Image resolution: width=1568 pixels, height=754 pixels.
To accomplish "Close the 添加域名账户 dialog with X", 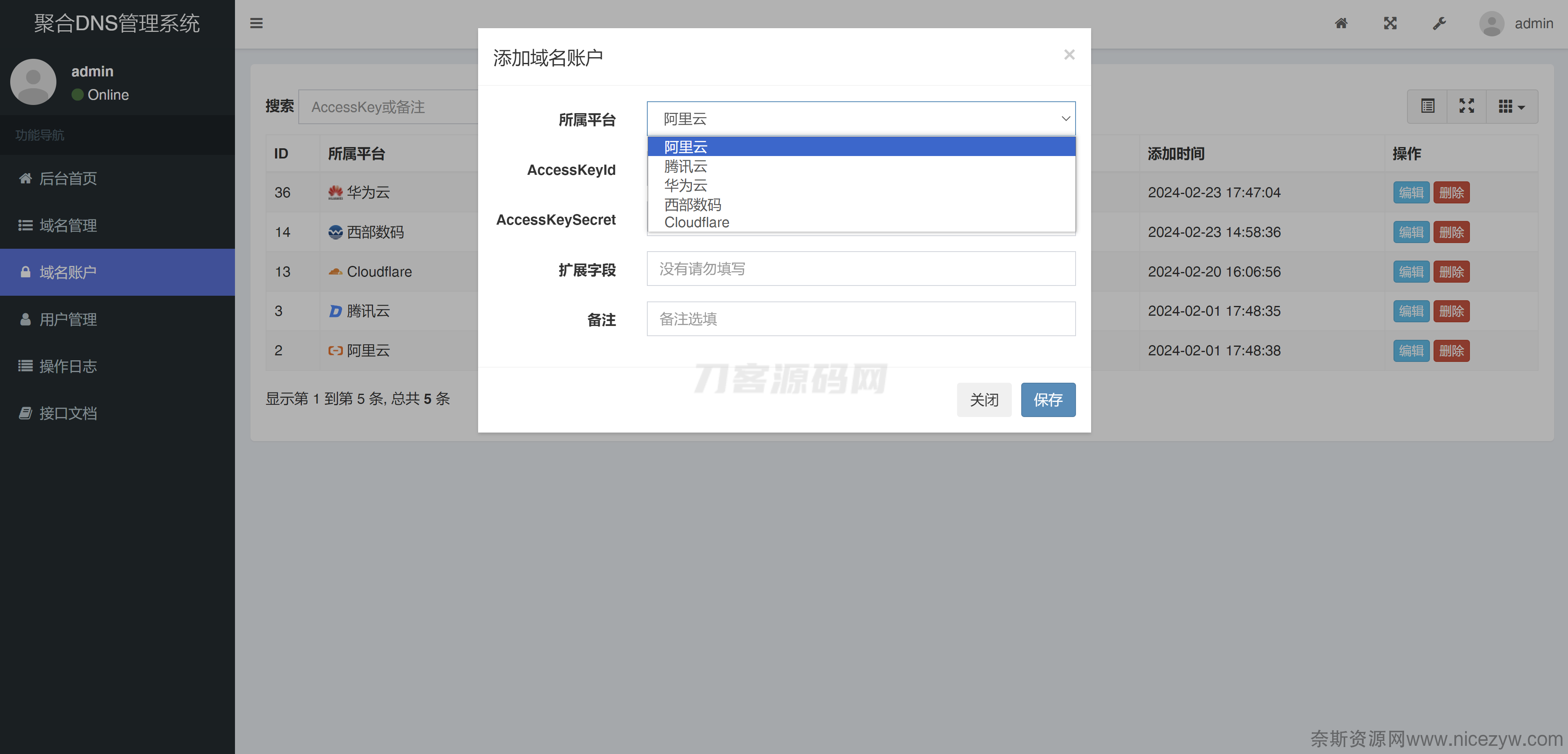I will [x=1069, y=55].
